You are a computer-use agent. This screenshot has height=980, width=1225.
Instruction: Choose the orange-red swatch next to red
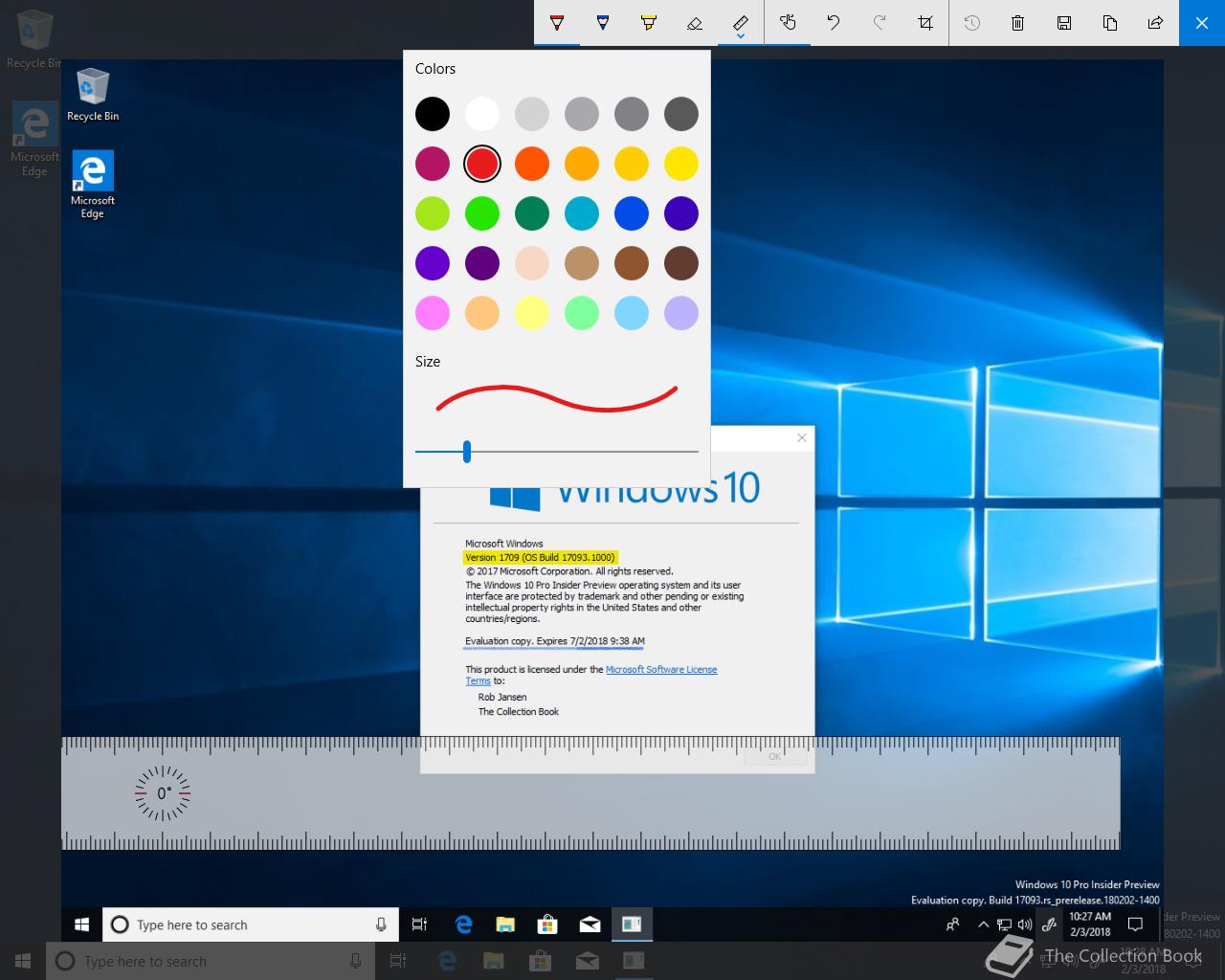click(532, 164)
